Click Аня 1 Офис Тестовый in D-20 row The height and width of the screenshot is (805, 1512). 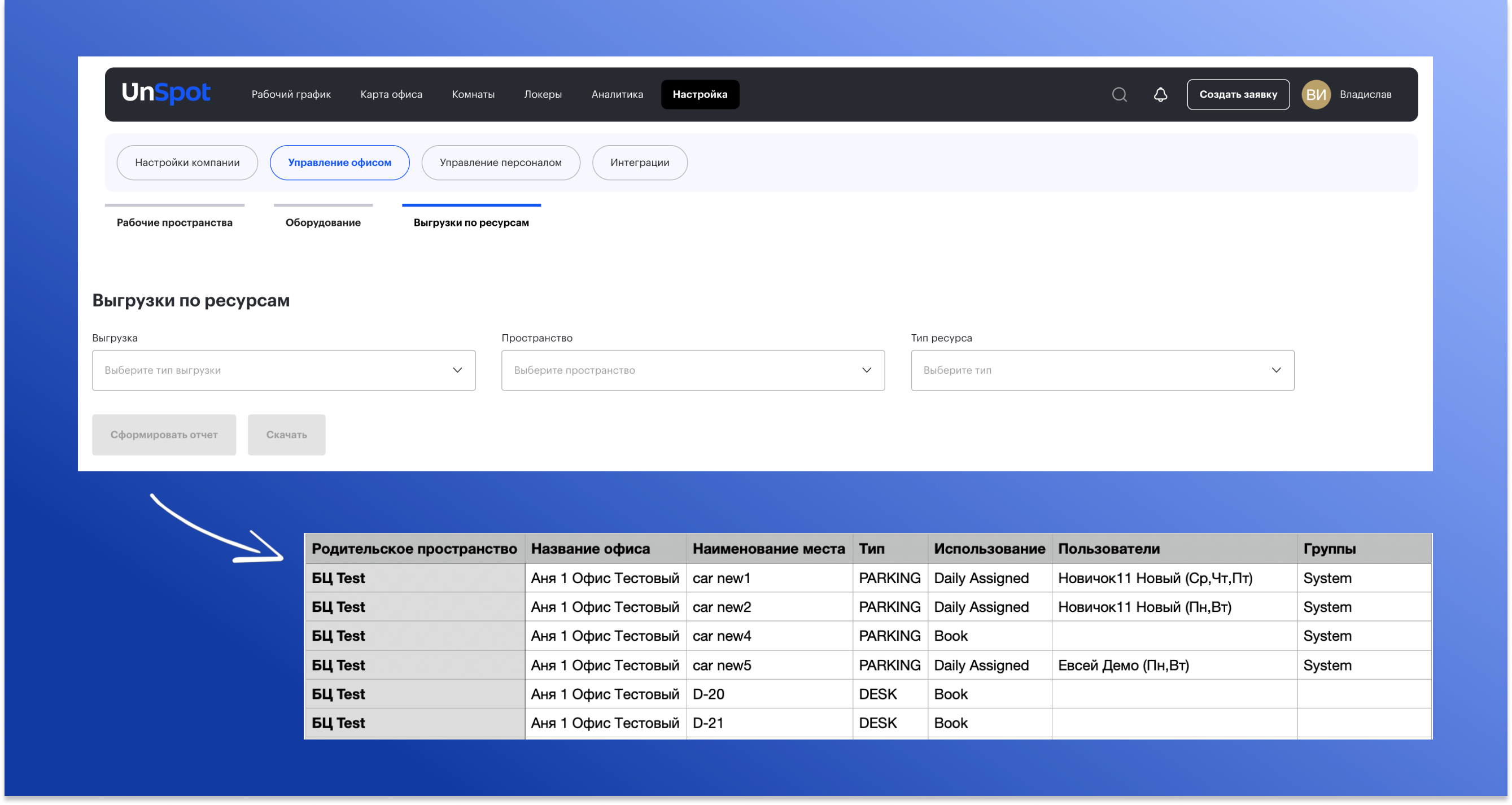pyautogui.click(x=605, y=694)
